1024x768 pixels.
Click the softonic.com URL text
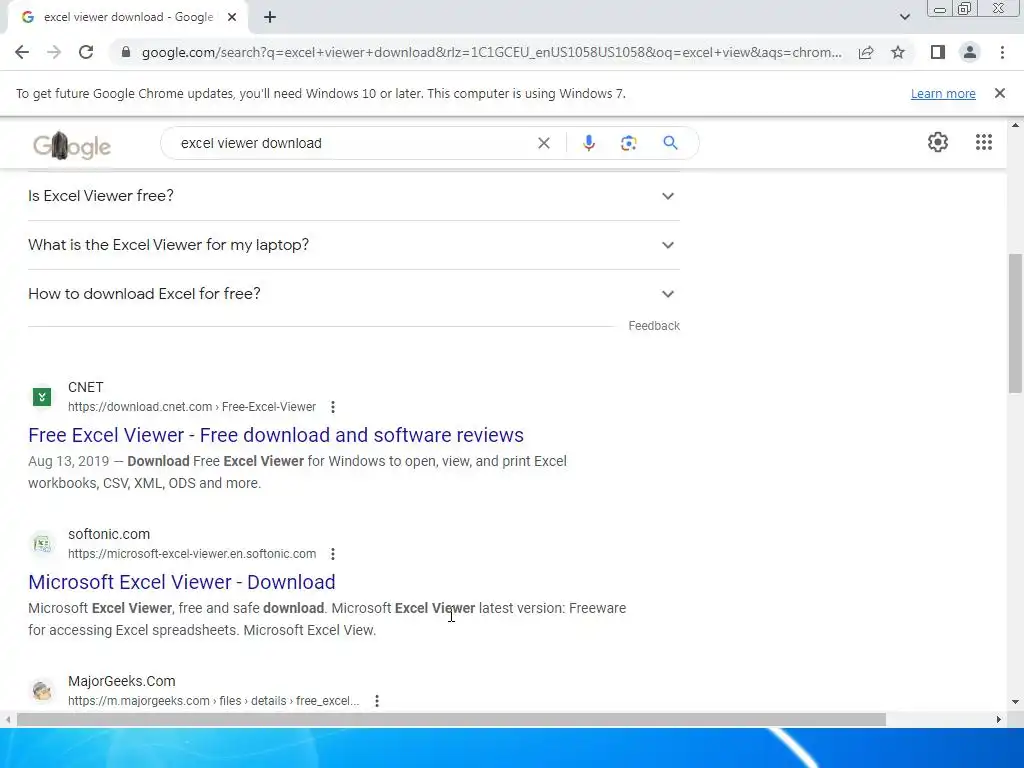192,554
